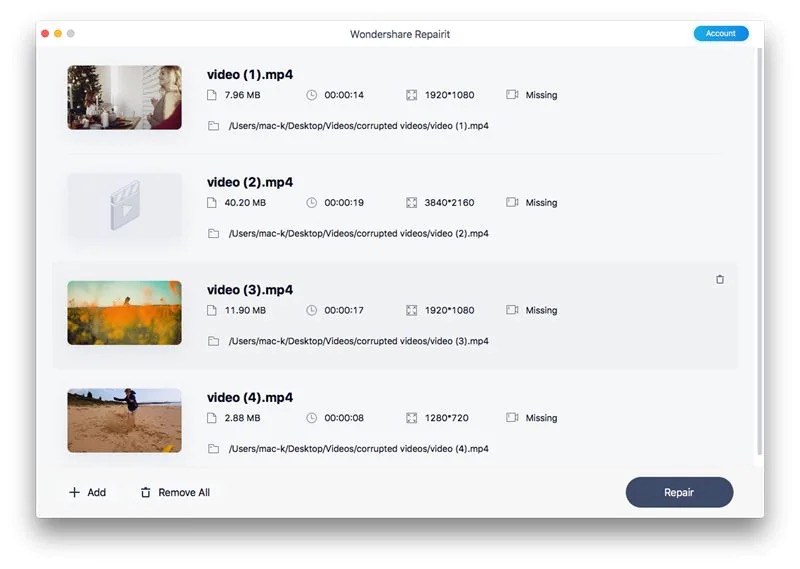This screenshot has width=800, height=569.
Task: Select the video (2).mp4 placeholder thumbnail
Action: point(124,205)
